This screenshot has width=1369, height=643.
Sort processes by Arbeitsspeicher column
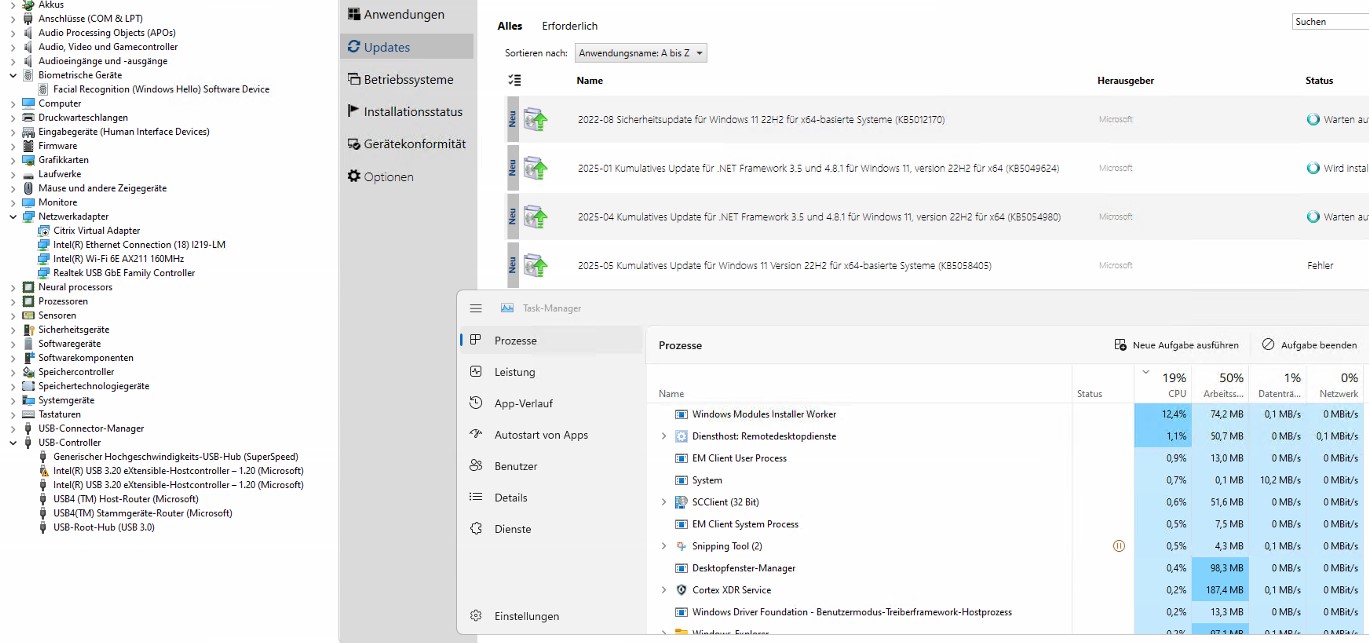click(x=1221, y=385)
